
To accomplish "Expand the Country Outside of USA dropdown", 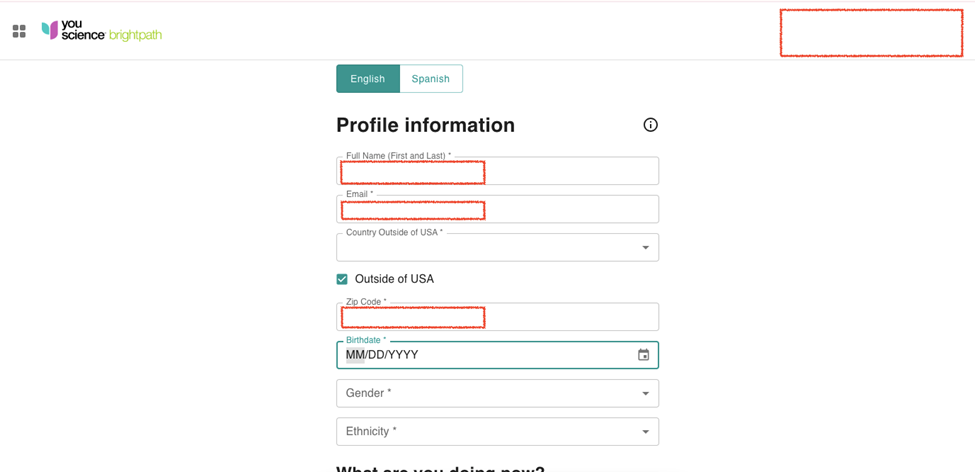I will coord(490,248).
